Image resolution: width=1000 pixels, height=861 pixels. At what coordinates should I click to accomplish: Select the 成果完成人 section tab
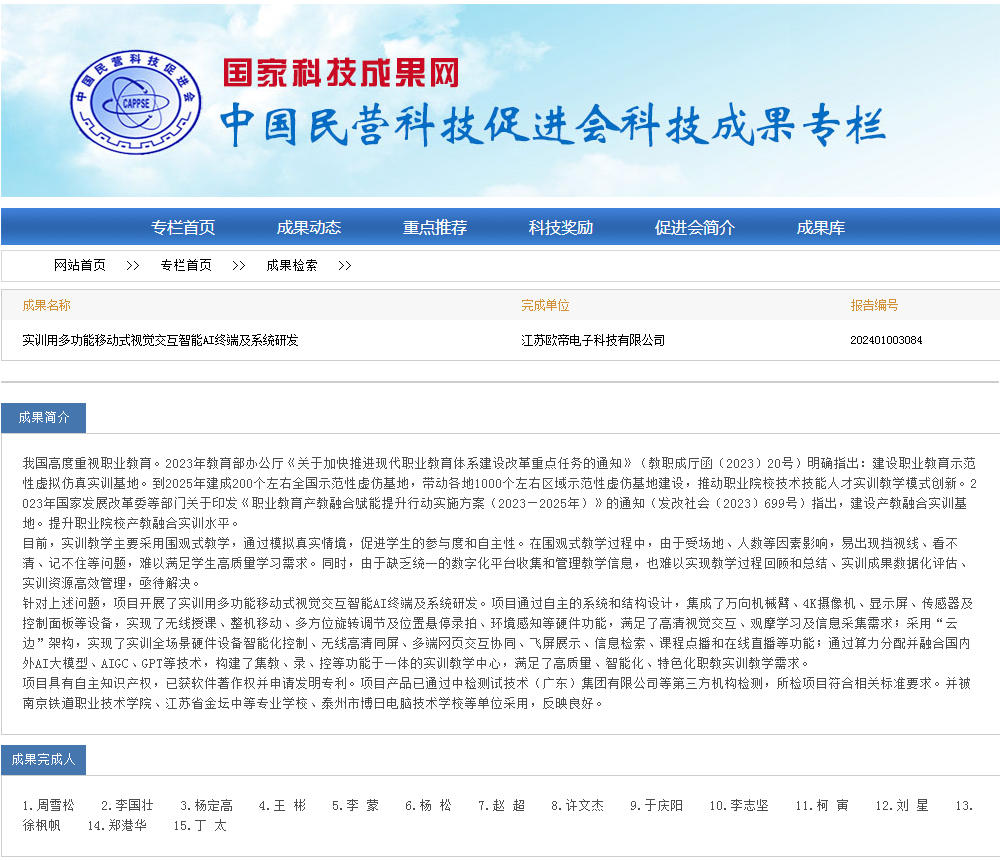point(43,760)
